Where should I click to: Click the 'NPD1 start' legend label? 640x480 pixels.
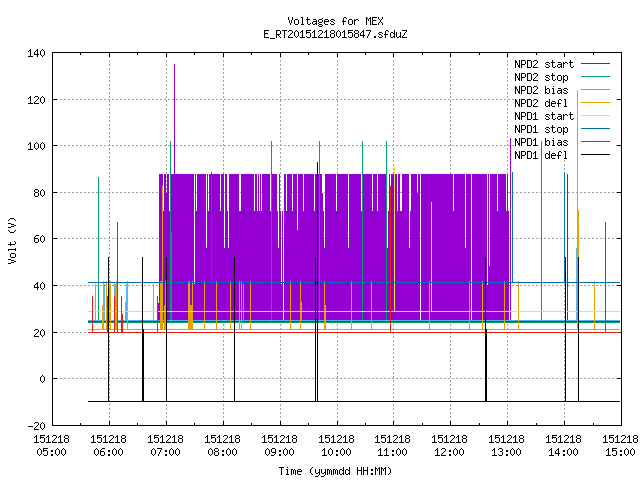pyautogui.click(x=544, y=116)
